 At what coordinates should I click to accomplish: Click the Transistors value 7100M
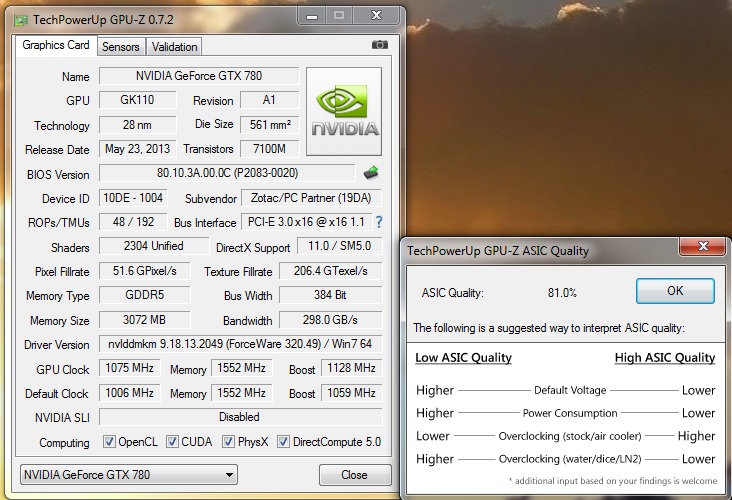[x=269, y=149]
